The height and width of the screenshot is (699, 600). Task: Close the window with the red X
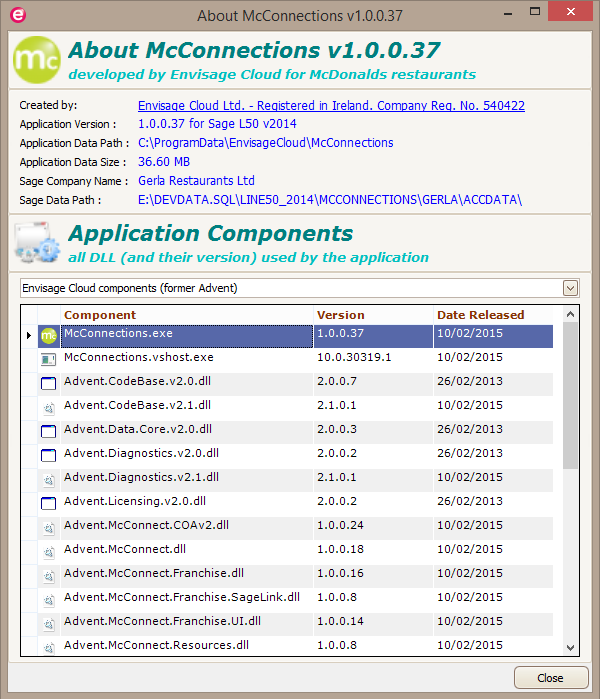tap(571, 12)
